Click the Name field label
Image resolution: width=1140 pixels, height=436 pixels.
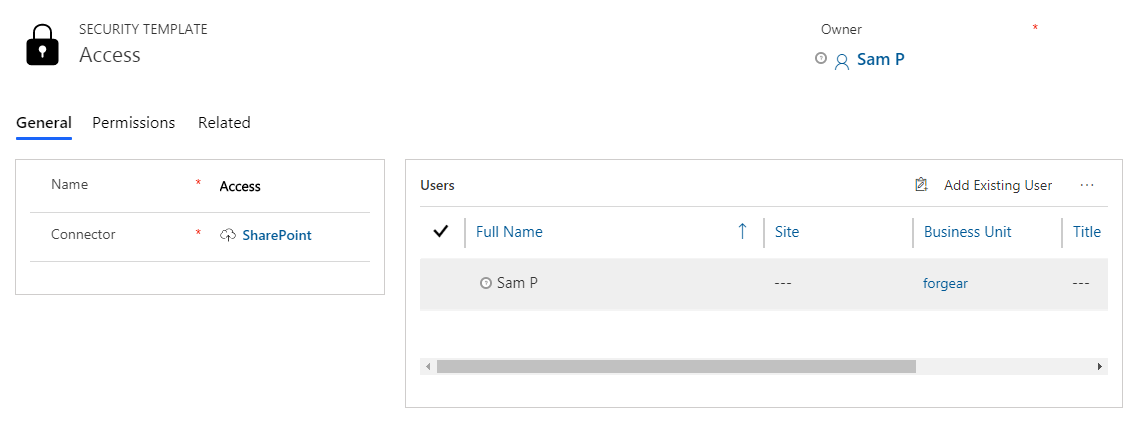coord(69,185)
